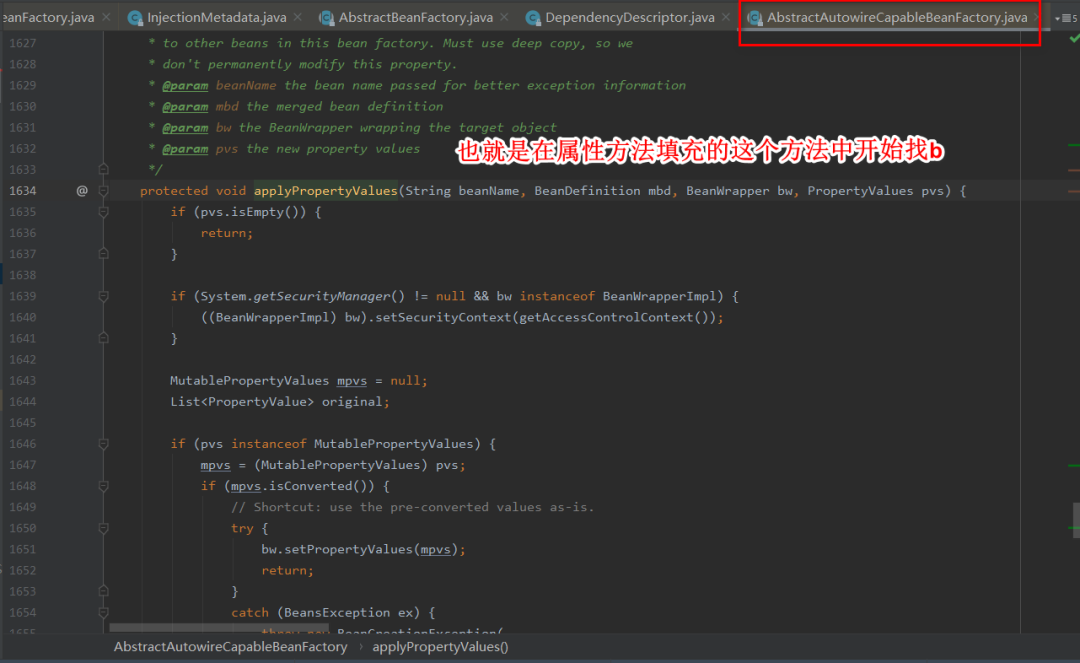
Task: Click line number 1643 in the gutter
Action: click(x=22, y=380)
